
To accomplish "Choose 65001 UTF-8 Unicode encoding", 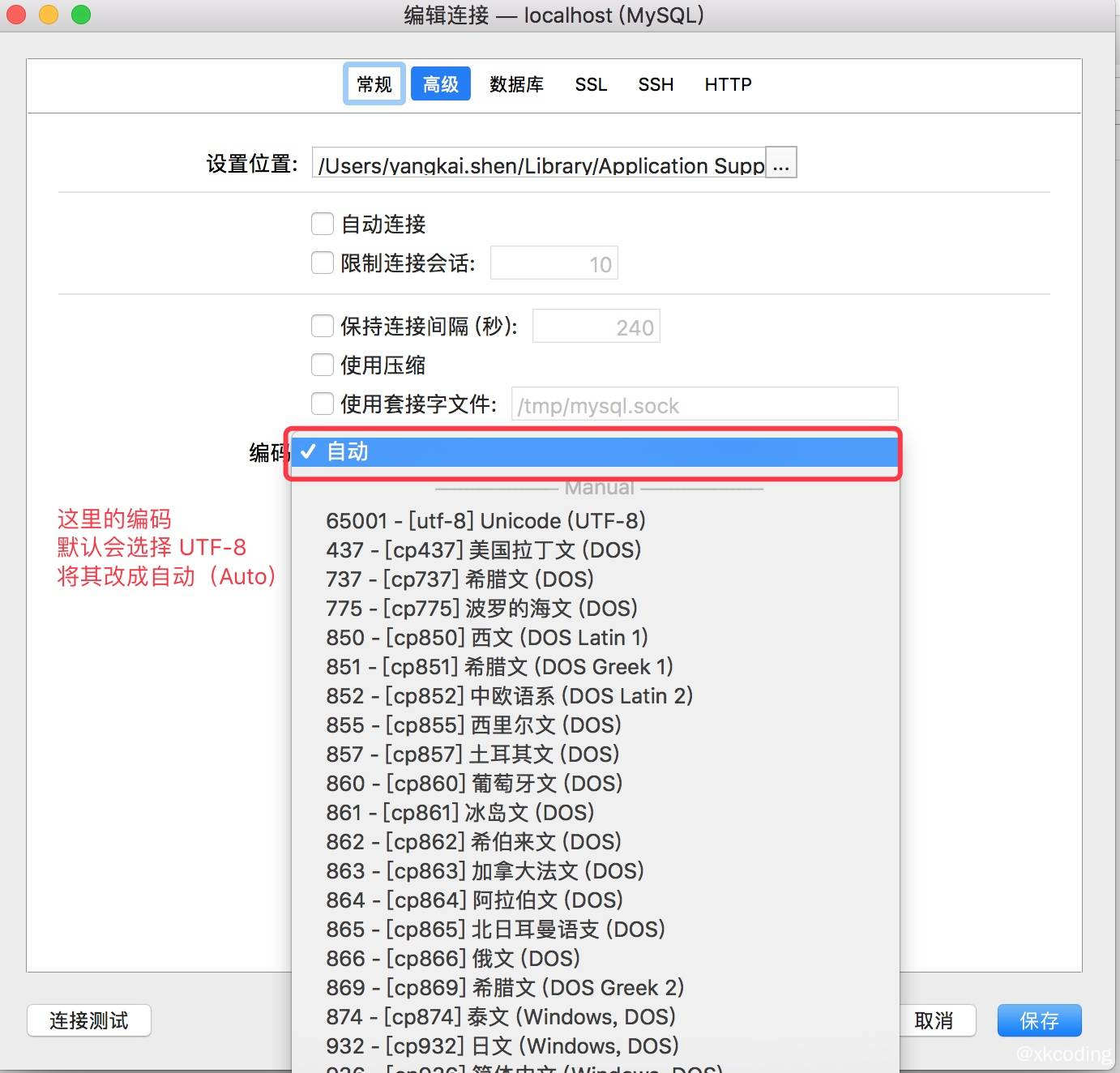I will tap(485, 521).
